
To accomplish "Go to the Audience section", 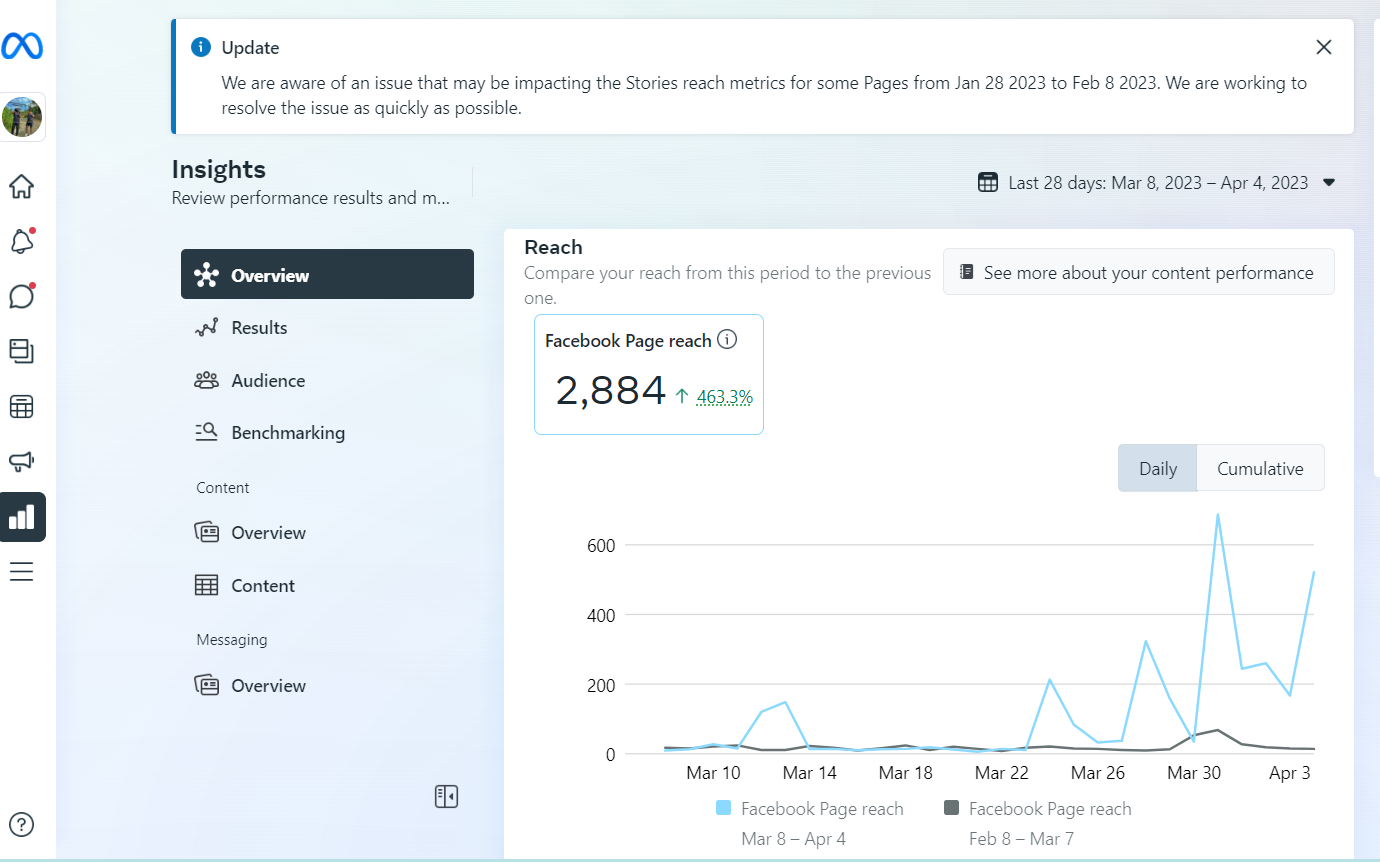I will coord(268,381).
